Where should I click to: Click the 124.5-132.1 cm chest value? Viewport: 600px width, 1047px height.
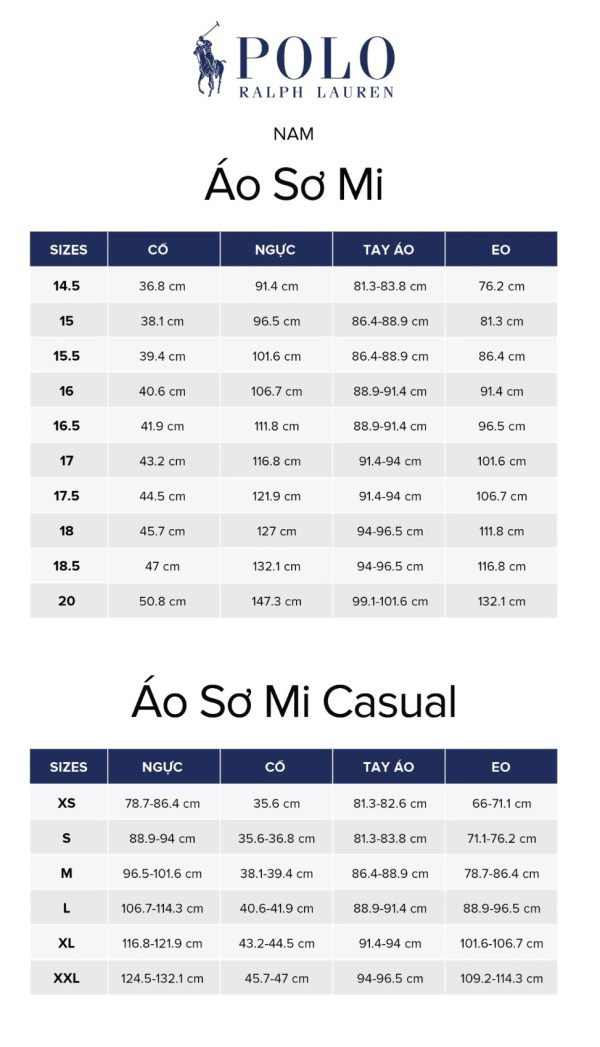[x=162, y=978]
